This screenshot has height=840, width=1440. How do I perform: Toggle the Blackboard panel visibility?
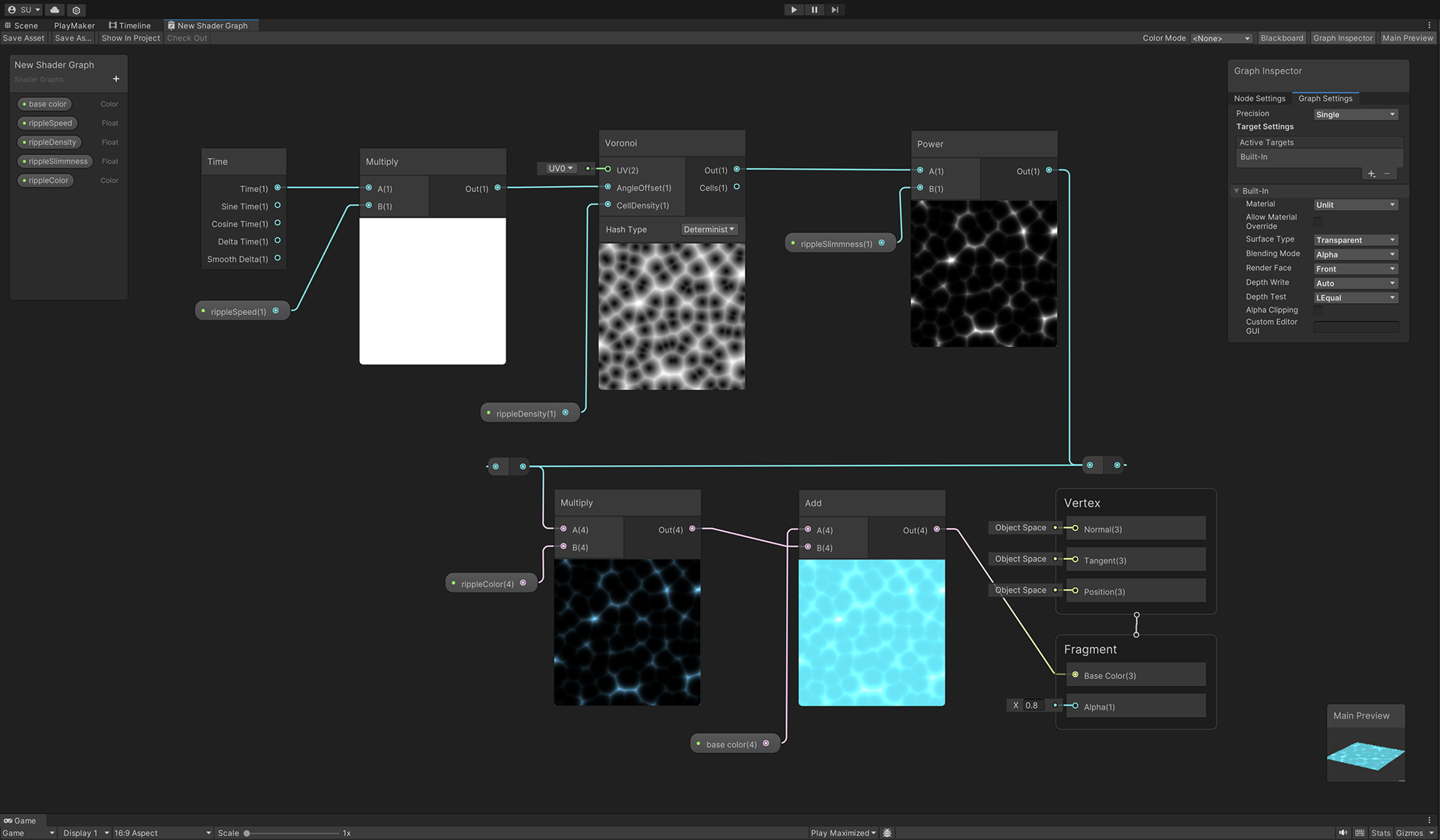pyautogui.click(x=1281, y=38)
